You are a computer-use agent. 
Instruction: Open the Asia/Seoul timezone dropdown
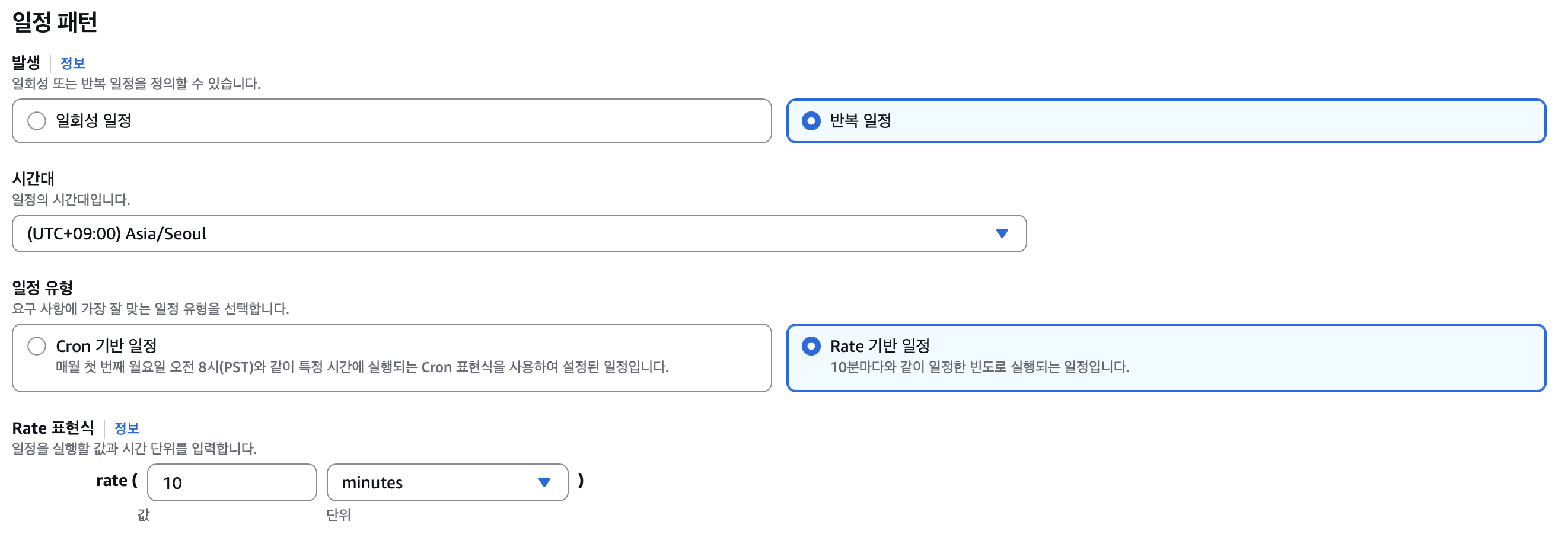click(520, 233)
